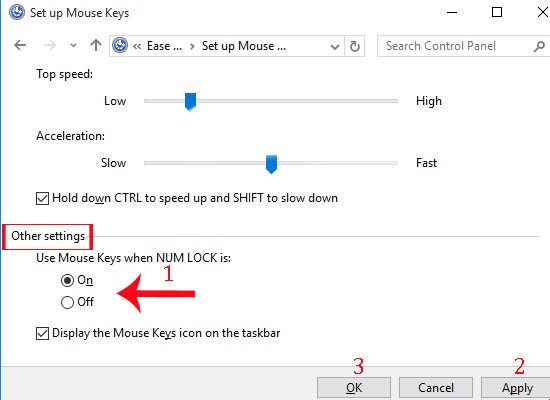Click the Mouse Keys window title icon
Viewport: 550px width, 400px height.
tap(16, 13)
